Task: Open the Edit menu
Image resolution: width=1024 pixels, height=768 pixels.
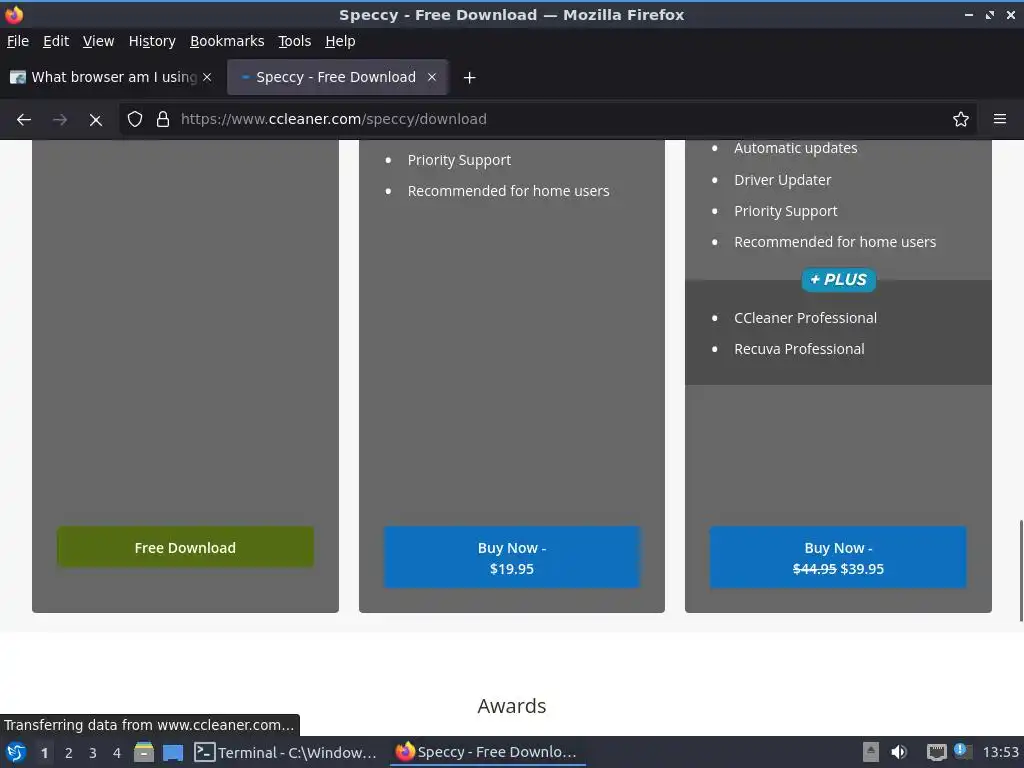Action: click(56, 41)
